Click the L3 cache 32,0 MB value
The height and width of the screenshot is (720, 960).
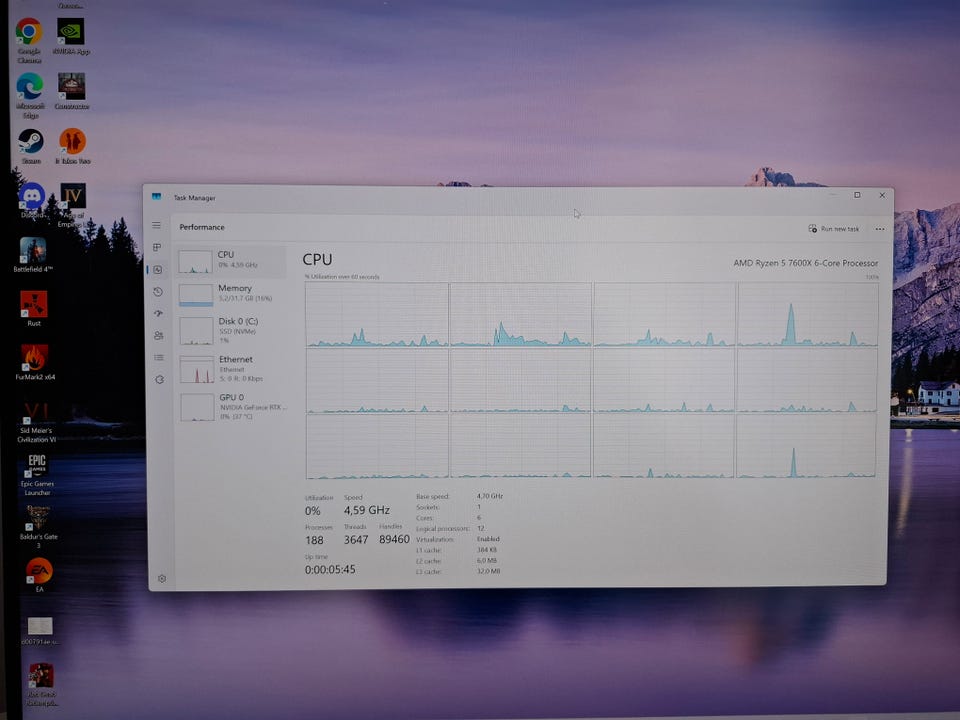(489, 571)
